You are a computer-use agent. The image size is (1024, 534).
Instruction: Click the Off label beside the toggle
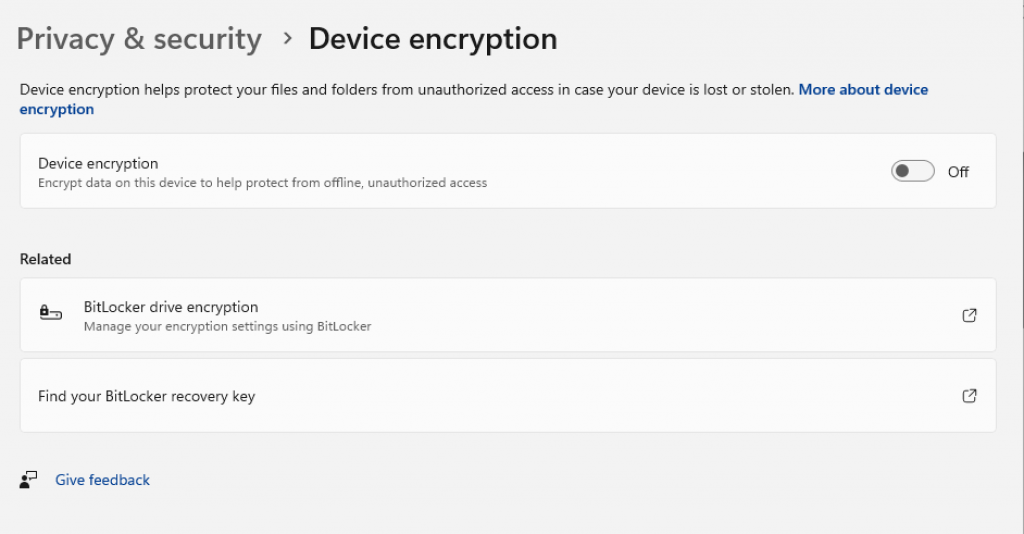pos(958,172)
